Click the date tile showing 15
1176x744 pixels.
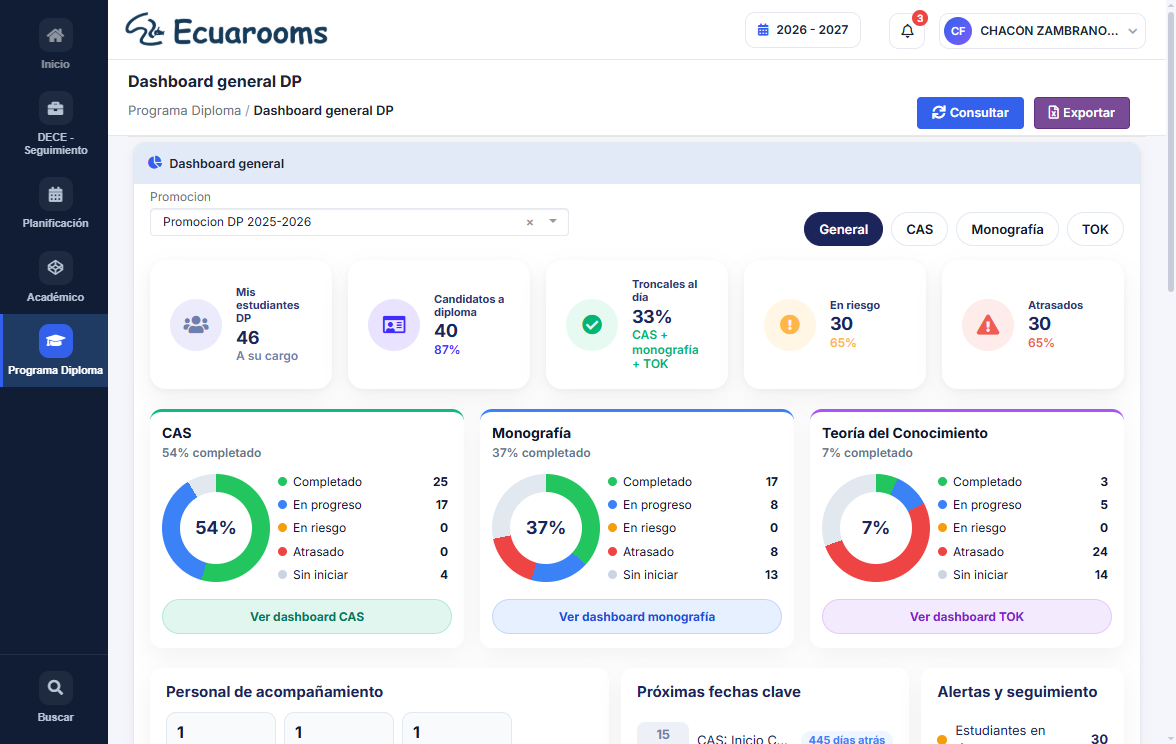[663, 734]
